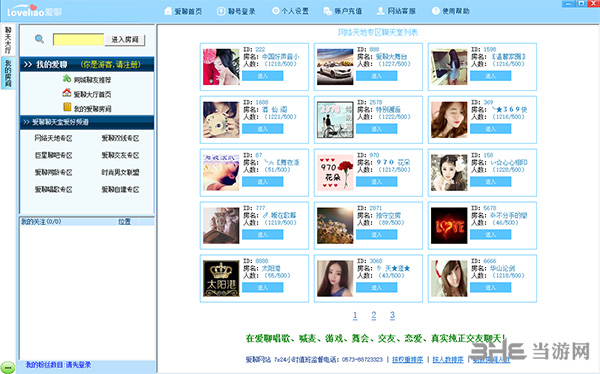This screenshot has width=600, height=374.
Task: Collapse the 爱聊聊天室爱好频道 header
Action: click(87, 122)
